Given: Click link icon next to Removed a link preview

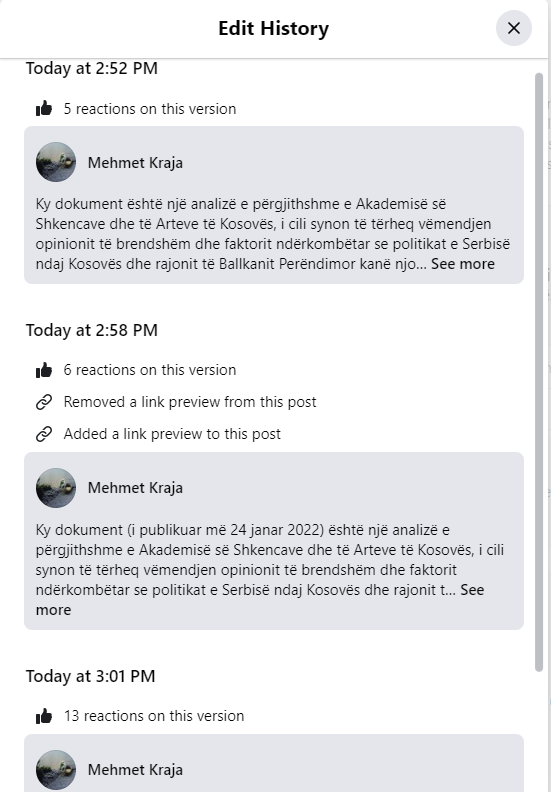Looking at the screenshot, I should (x=44, y=402).
